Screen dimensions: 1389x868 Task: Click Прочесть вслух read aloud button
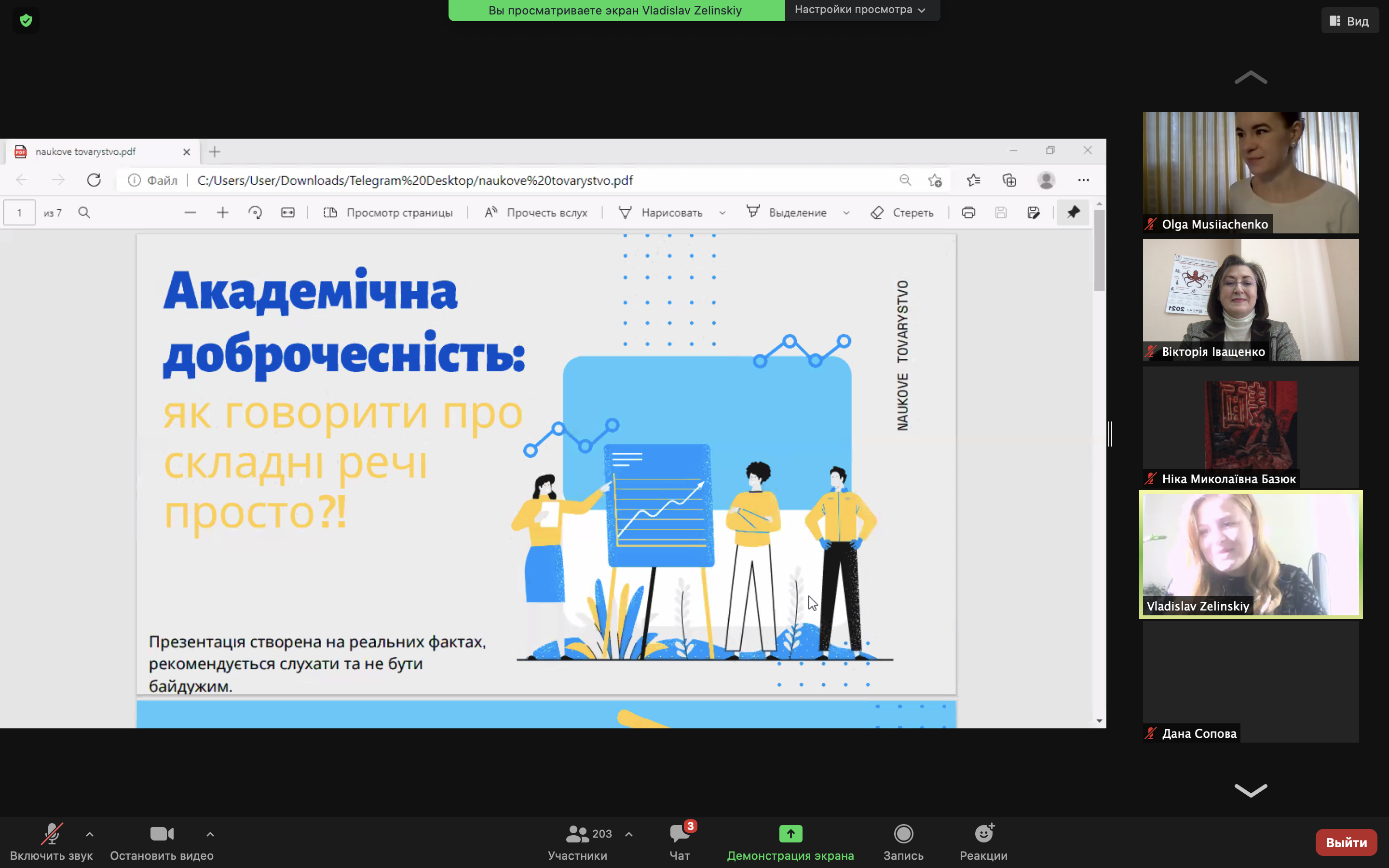pos(536,212)
